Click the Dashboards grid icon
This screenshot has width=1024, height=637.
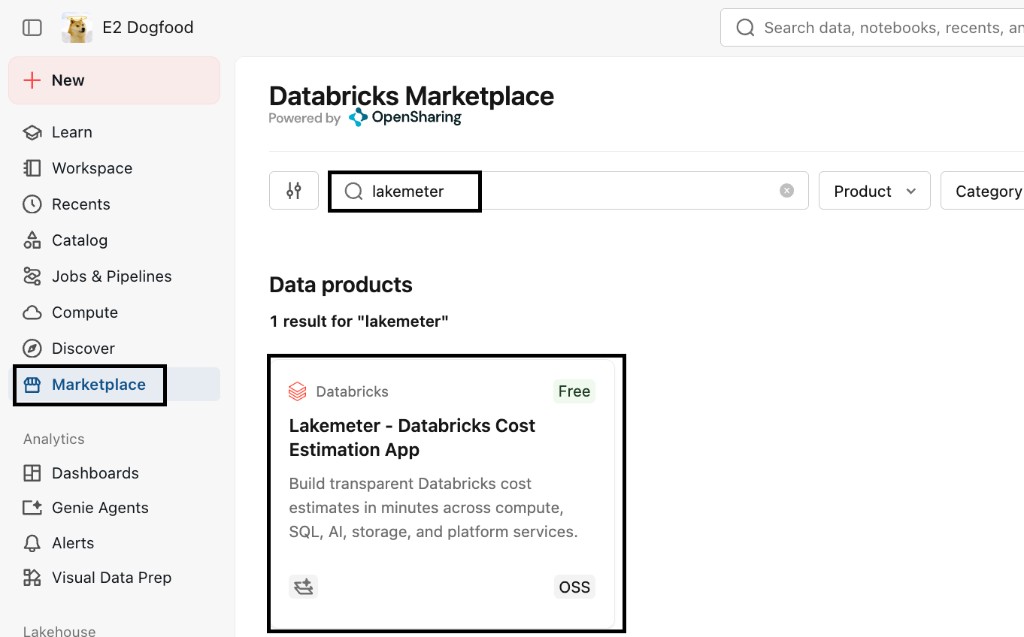32,473
